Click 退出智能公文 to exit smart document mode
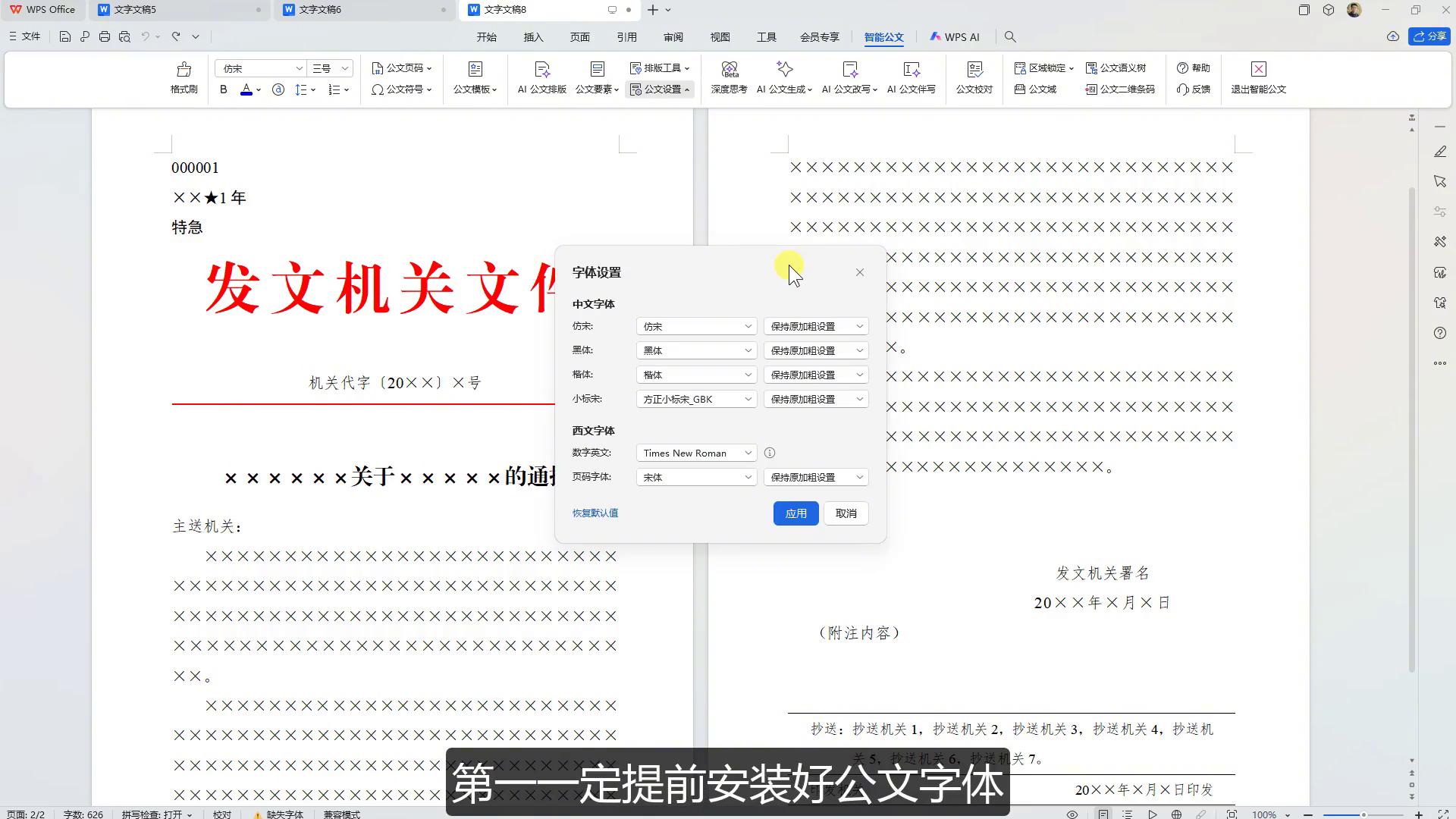The image size is (1456, 819). tap(1257, 78)
